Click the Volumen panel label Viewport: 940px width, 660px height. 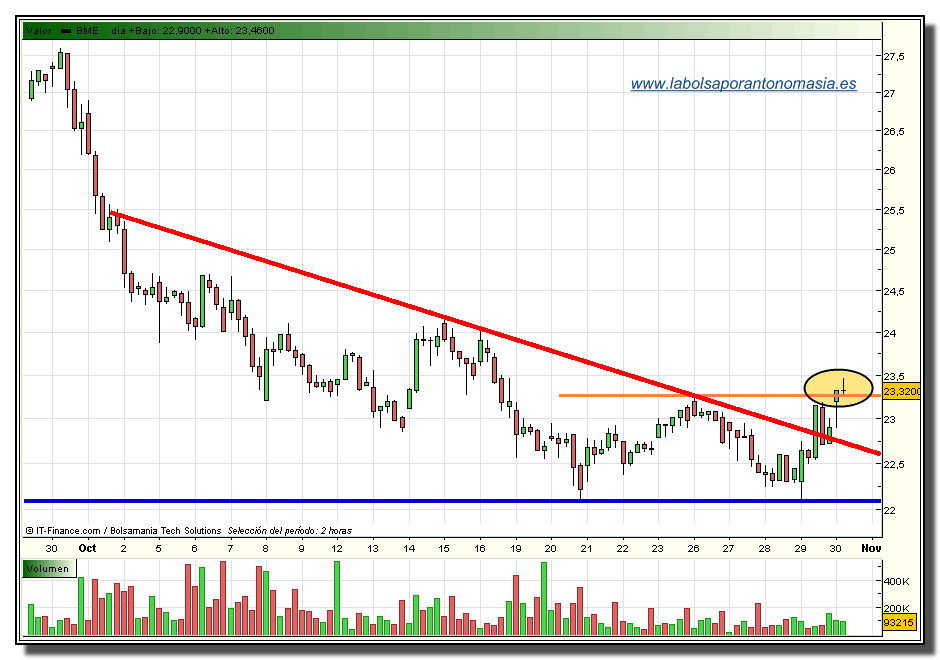pyautogui.click(x=47, y=569)
